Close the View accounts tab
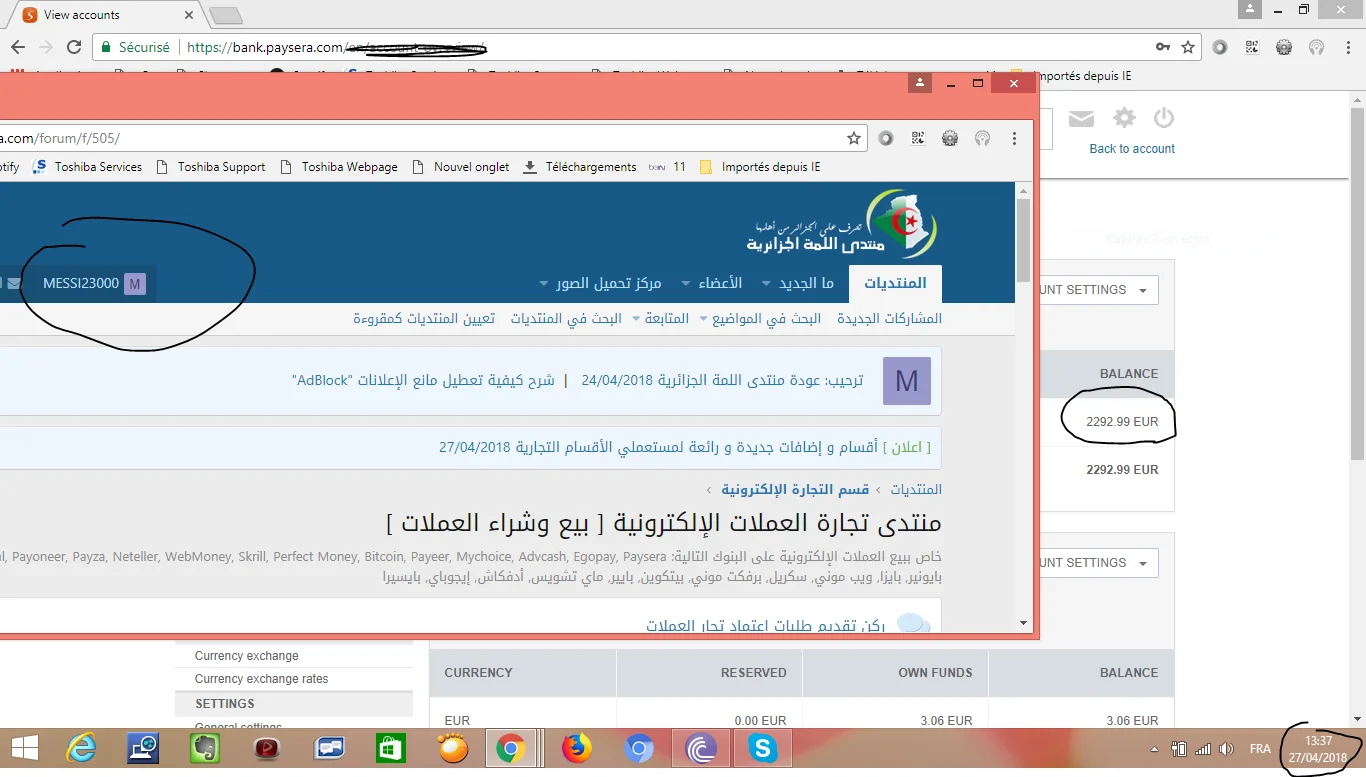The width and height of the screenshot is (1366, 777). (190, 15)
